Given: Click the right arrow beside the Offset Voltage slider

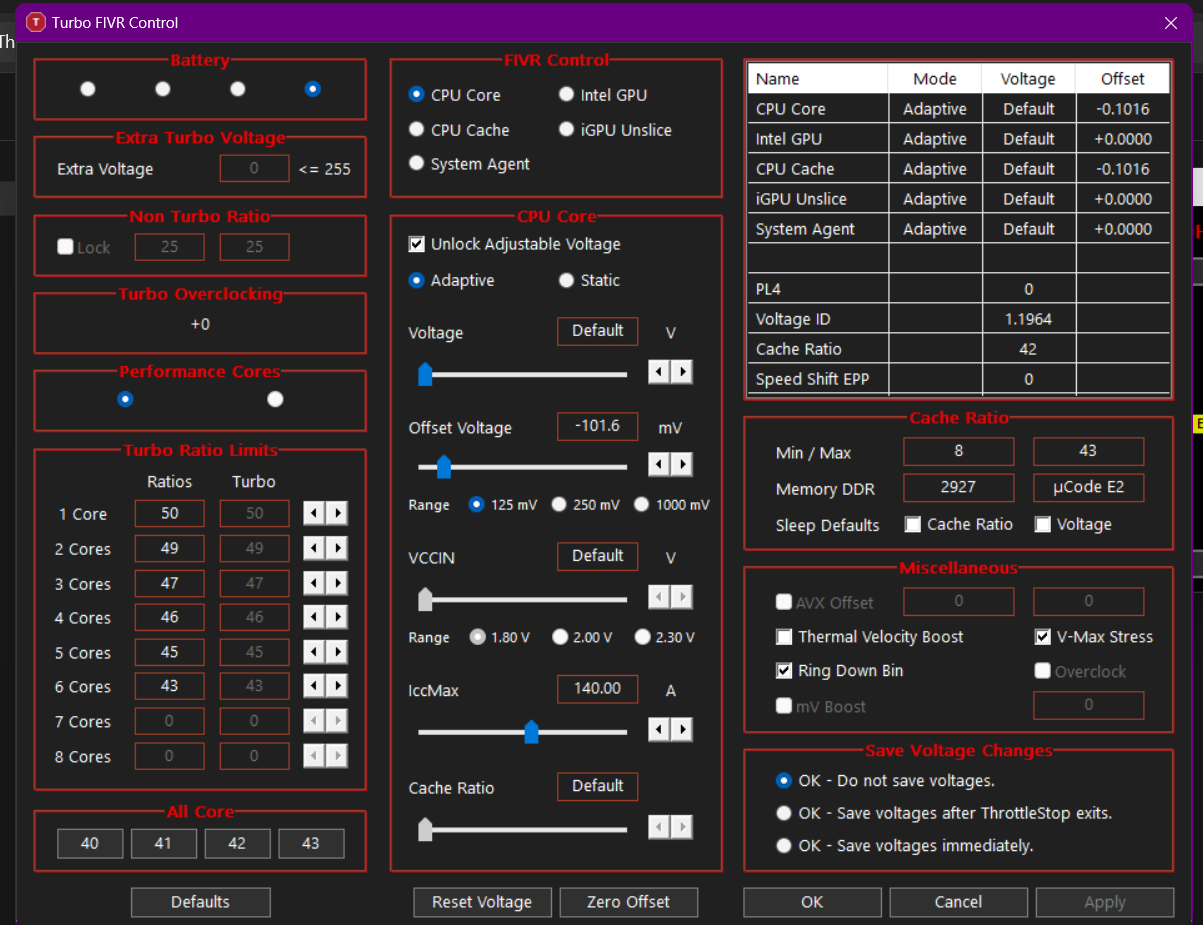Looking at the screenshot, I should (x=682, y=464).
